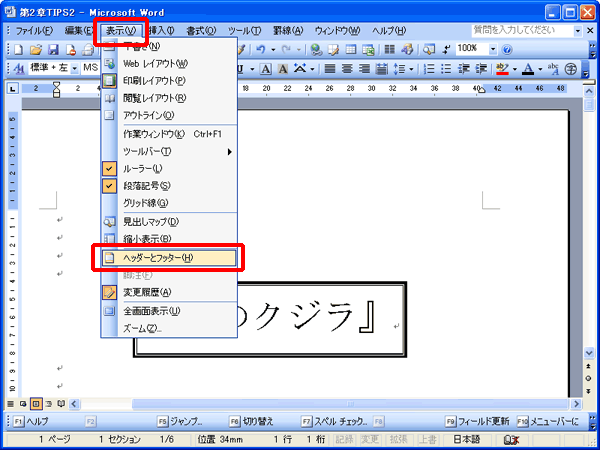
Task: Open the Font Color dropdown arrow
Action: 540,69
